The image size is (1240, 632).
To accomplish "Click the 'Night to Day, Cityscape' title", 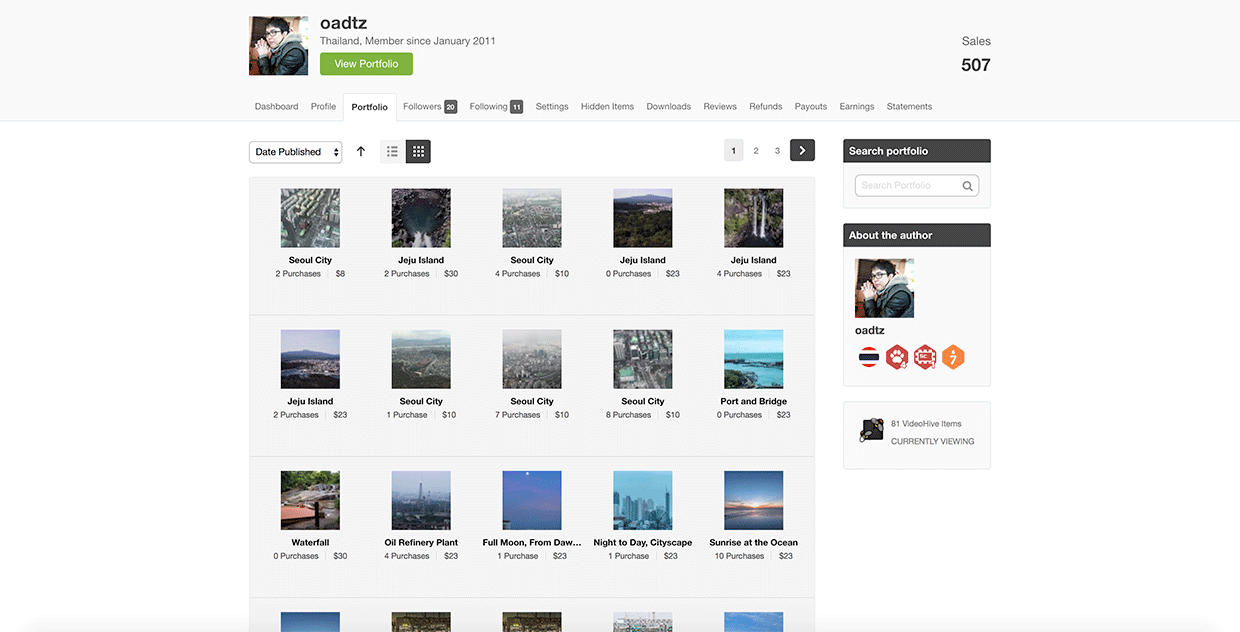I will pos(642,543).
